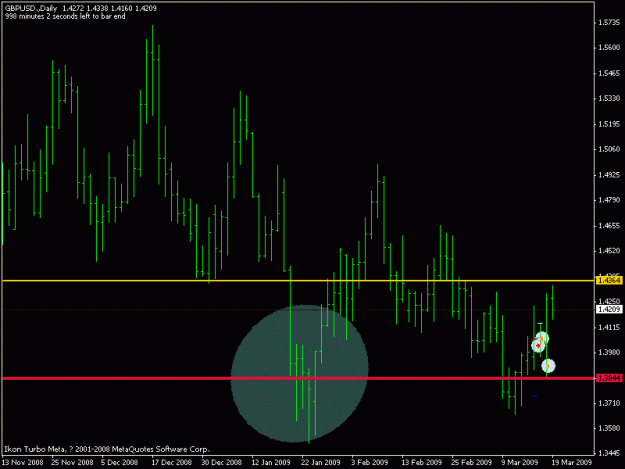Click the yellow 1.4364 price tag
The height and width of the screenshot is (469, 625).
(609, 281)
